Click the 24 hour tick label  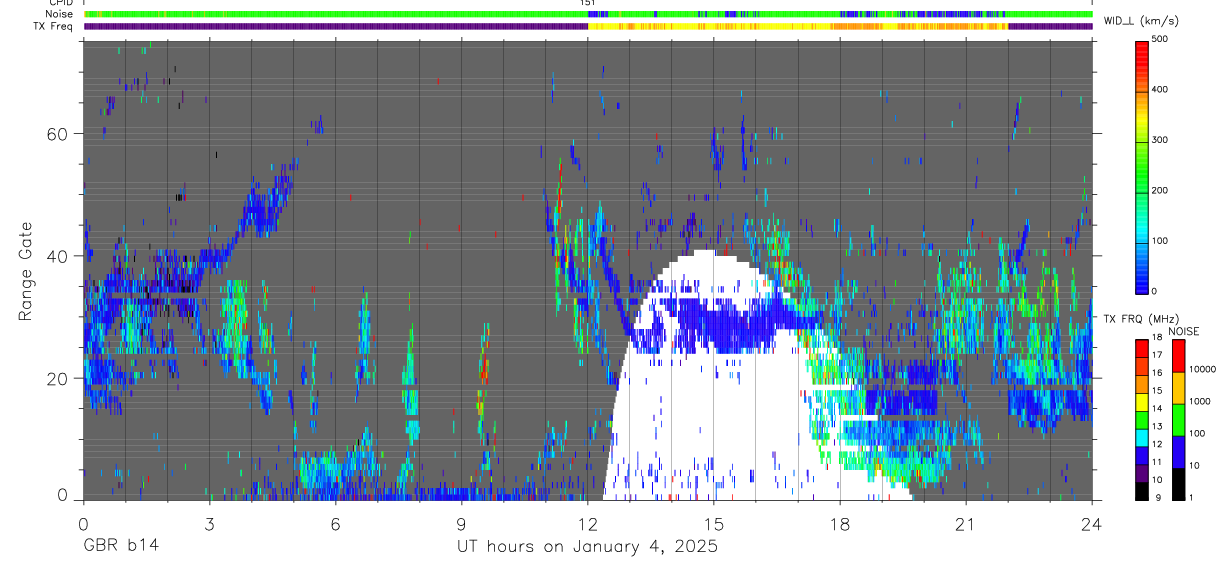(1092, 524)
